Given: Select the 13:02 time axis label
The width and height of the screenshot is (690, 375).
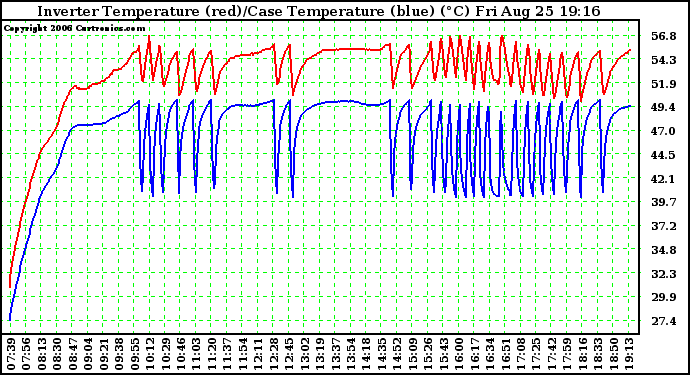Looking at the screenshot, I should [x=305, y=354].
